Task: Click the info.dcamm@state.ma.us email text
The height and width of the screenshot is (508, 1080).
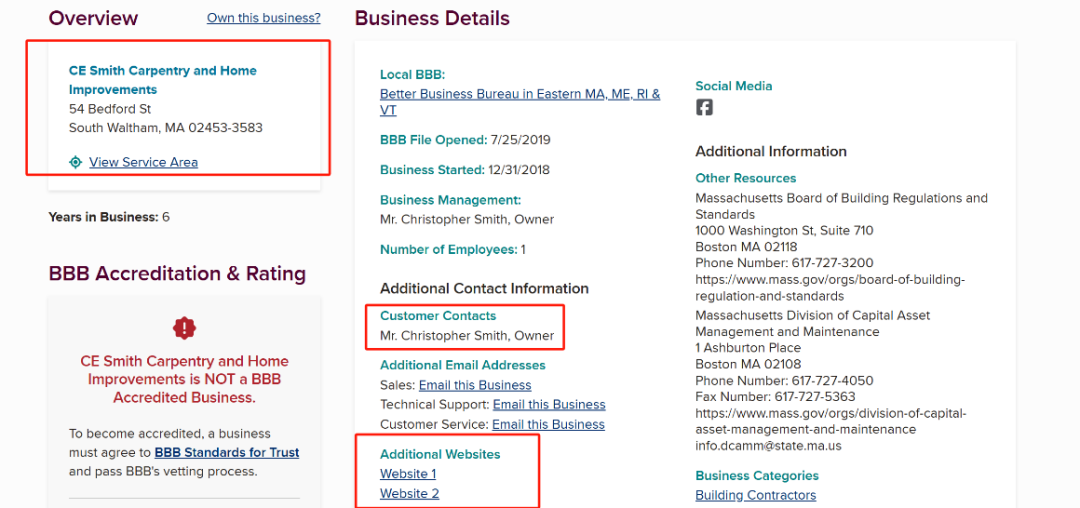Action: click(769, 445)
